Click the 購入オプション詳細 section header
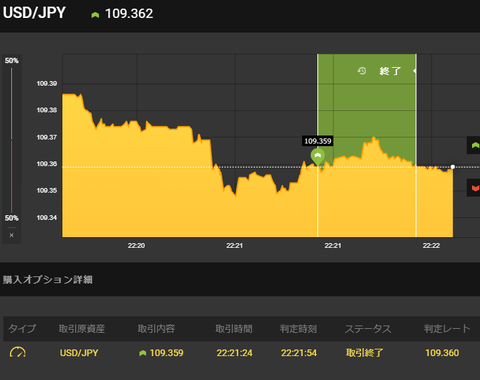The width and height of the screenshot is (480, 380). tap(48, 279)
